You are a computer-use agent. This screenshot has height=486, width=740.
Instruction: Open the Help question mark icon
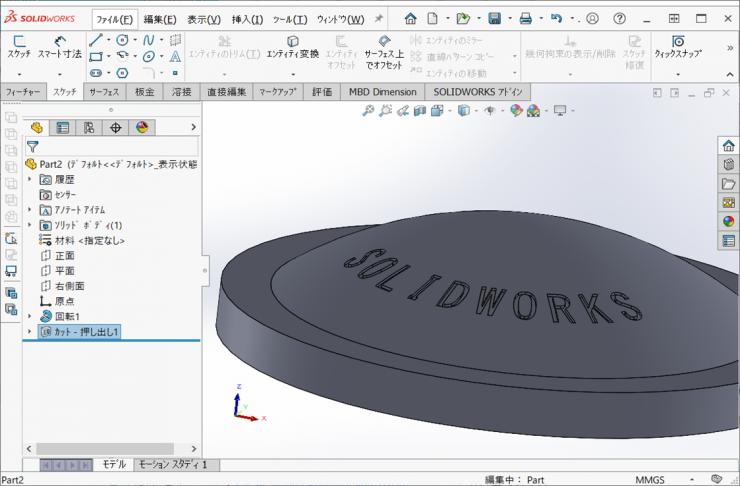pos(619,18)
